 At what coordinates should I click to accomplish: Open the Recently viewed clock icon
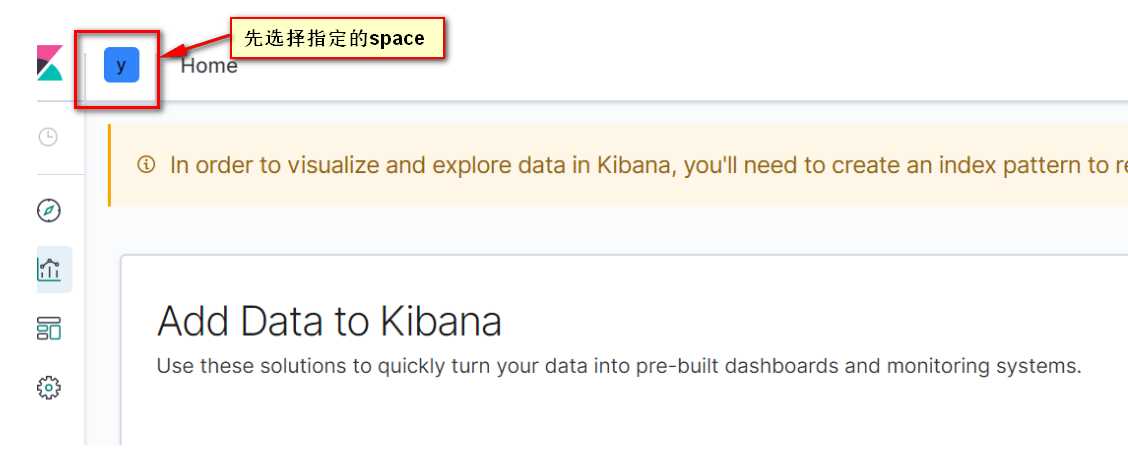click(x=48, y=137)
